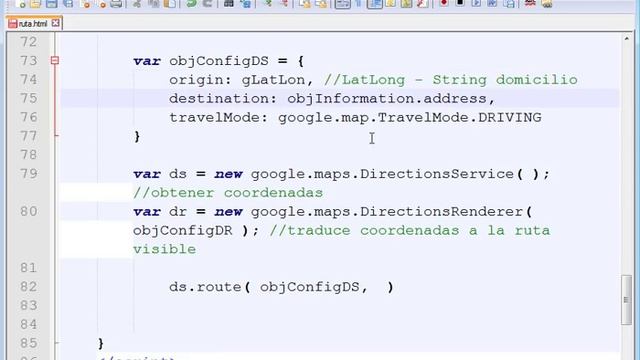Stop macro recording with black square icon
Screen dimensions: 640x360
460,4
